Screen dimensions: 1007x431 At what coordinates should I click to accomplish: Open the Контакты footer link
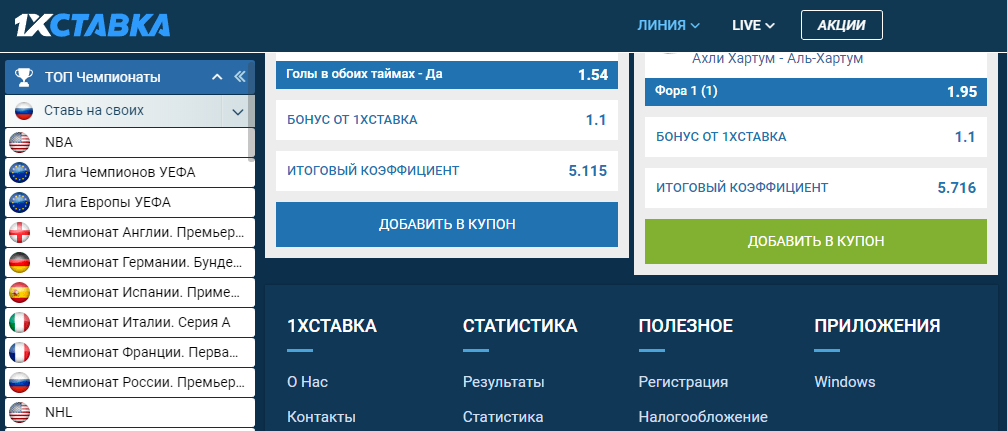[321, 417]
